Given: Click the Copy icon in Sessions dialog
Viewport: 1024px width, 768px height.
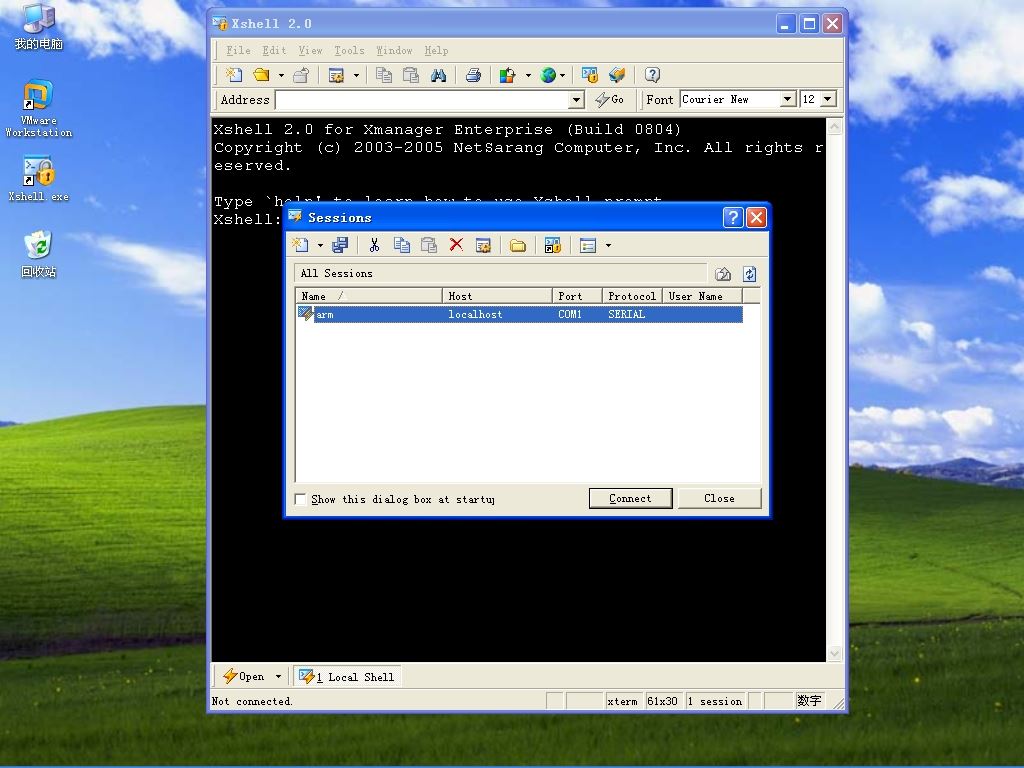Looking at the screenshot, I should point(402,246).
